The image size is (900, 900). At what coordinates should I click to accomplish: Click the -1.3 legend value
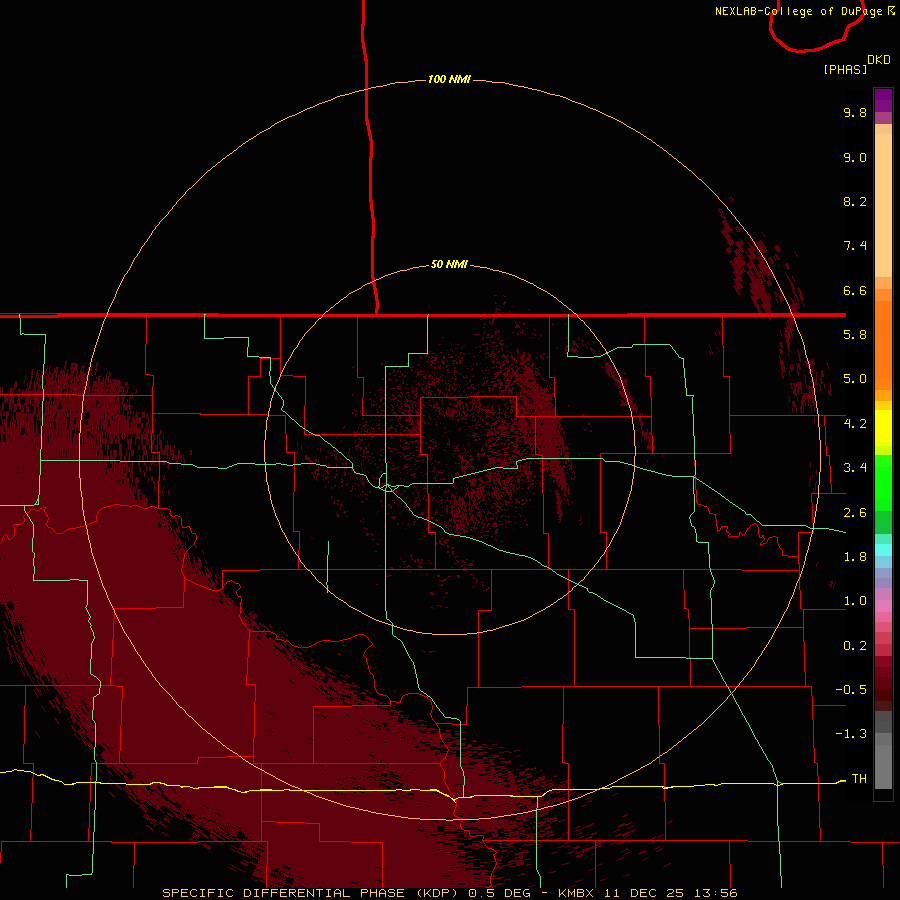pos(851,734)
